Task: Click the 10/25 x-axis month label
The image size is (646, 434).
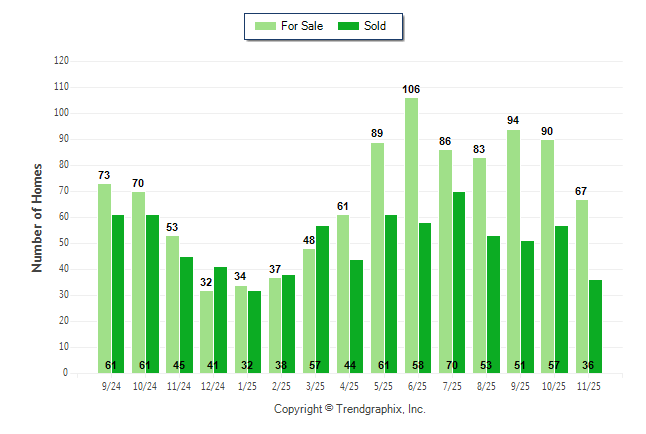Action: [554, 384]
